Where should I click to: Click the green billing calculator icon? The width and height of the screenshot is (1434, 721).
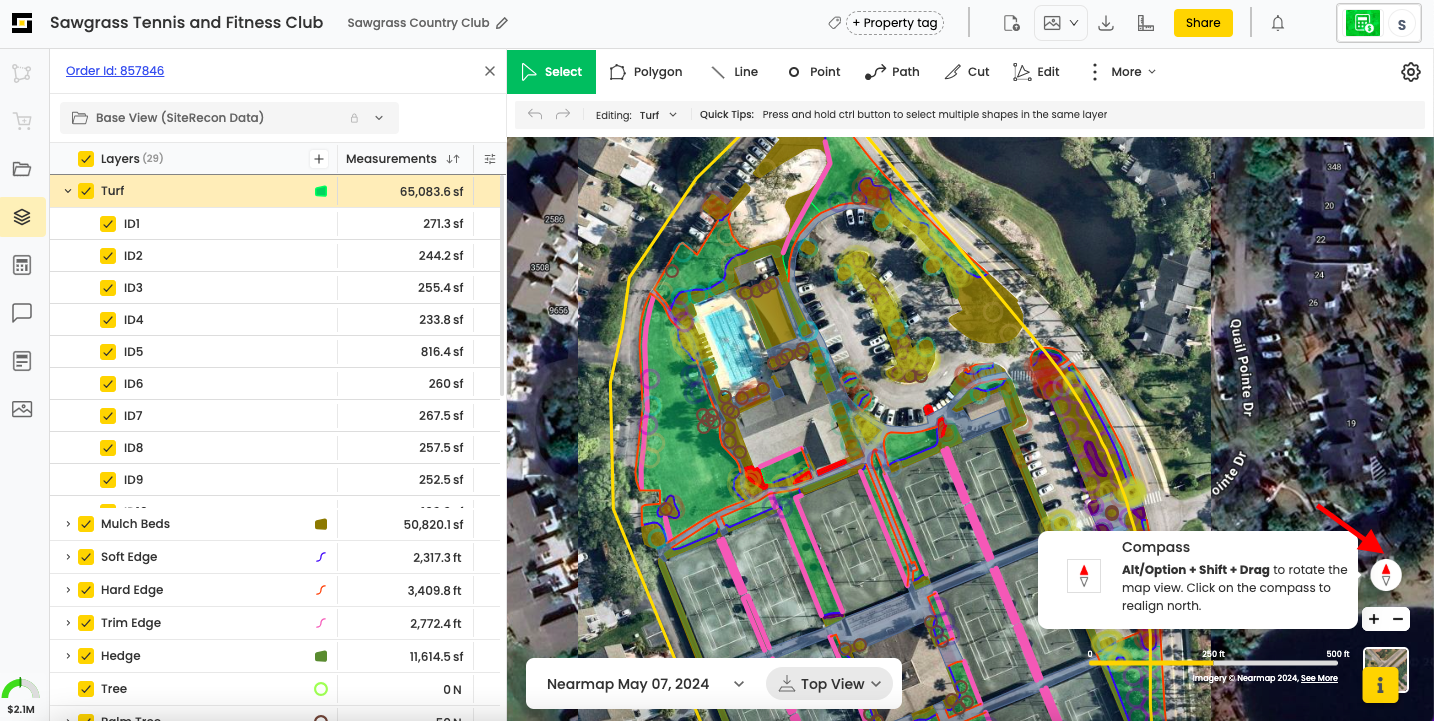(1362, 23)
